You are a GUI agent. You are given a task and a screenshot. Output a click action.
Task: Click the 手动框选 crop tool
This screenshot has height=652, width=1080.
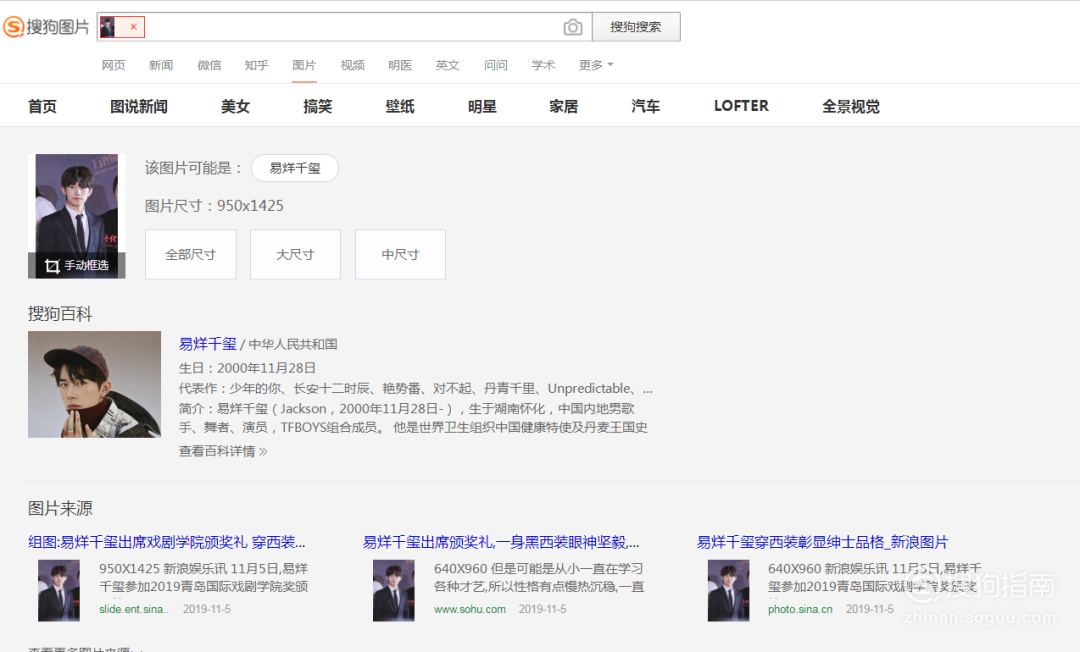coord(76,265)
